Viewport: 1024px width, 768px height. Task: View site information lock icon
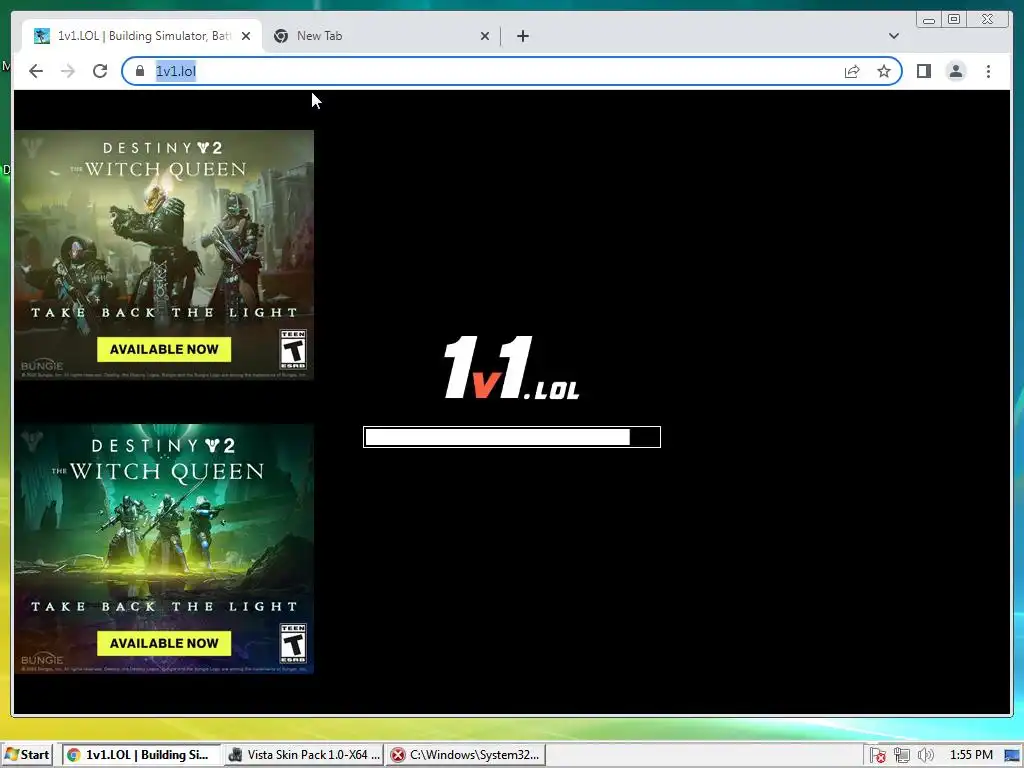point(139,71)
